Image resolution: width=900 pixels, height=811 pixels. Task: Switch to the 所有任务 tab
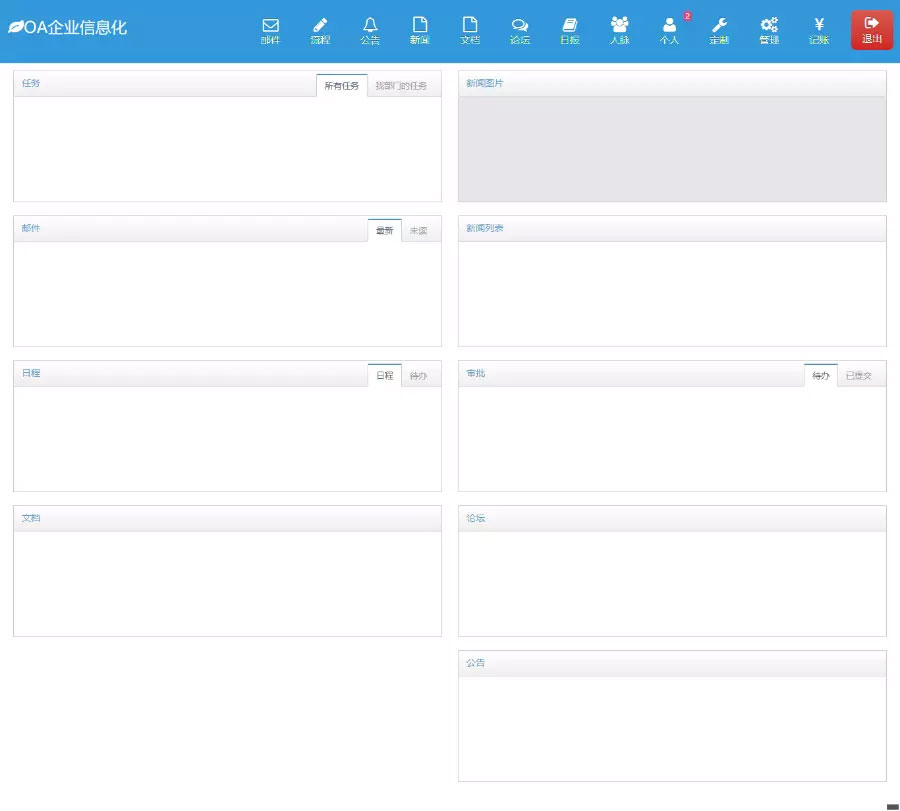(342, 86)
